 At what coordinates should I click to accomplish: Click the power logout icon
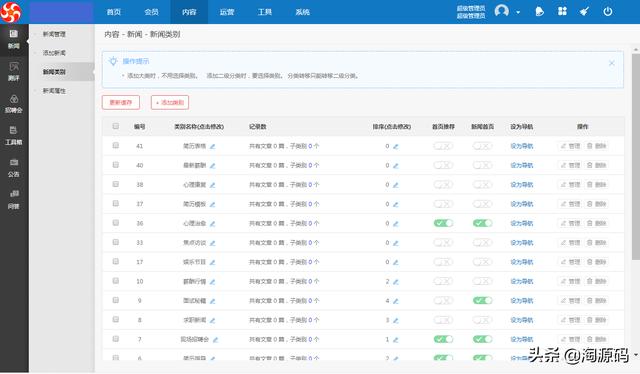tap(608, 11)
